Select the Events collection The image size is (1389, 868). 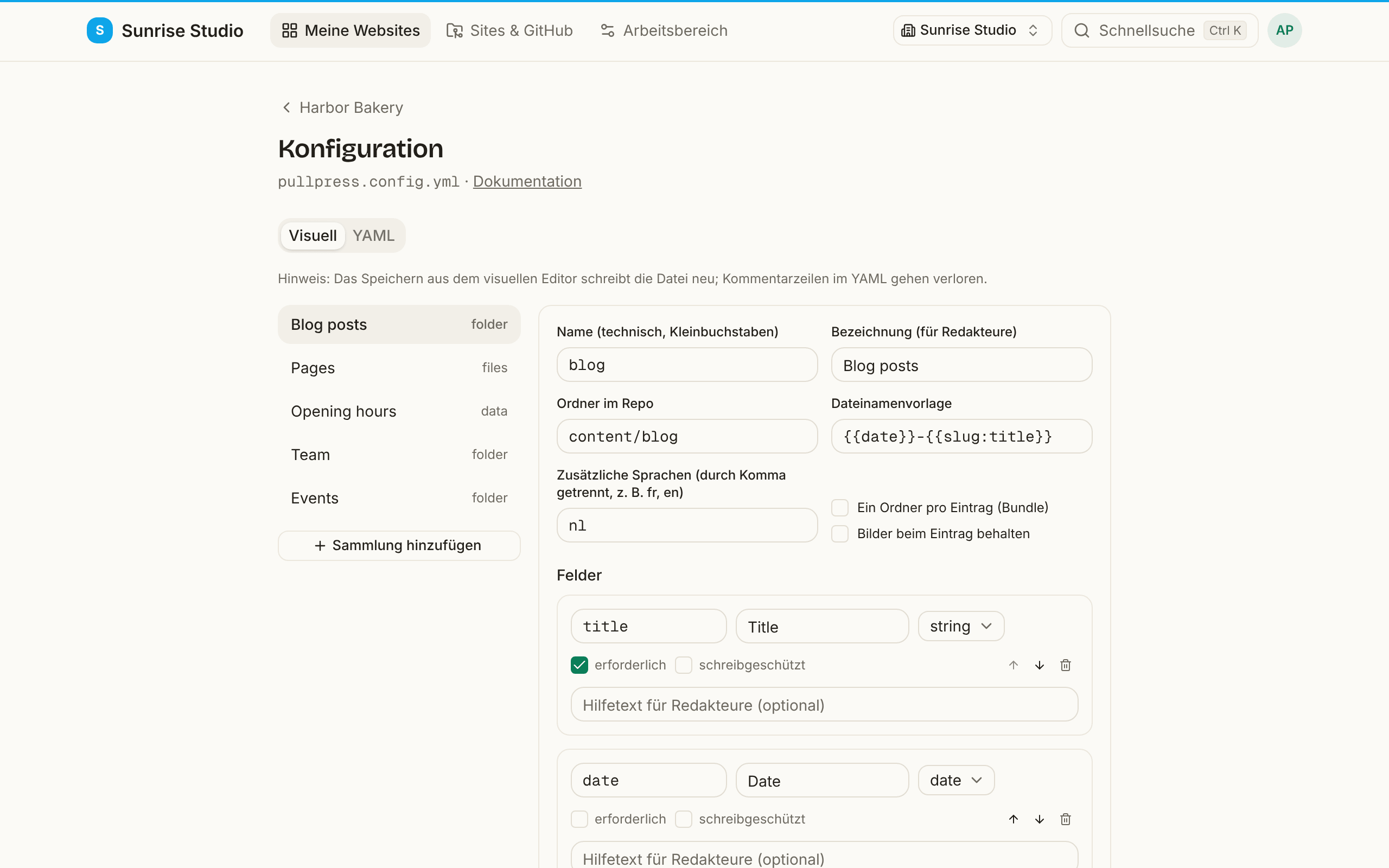coord(399,499)
